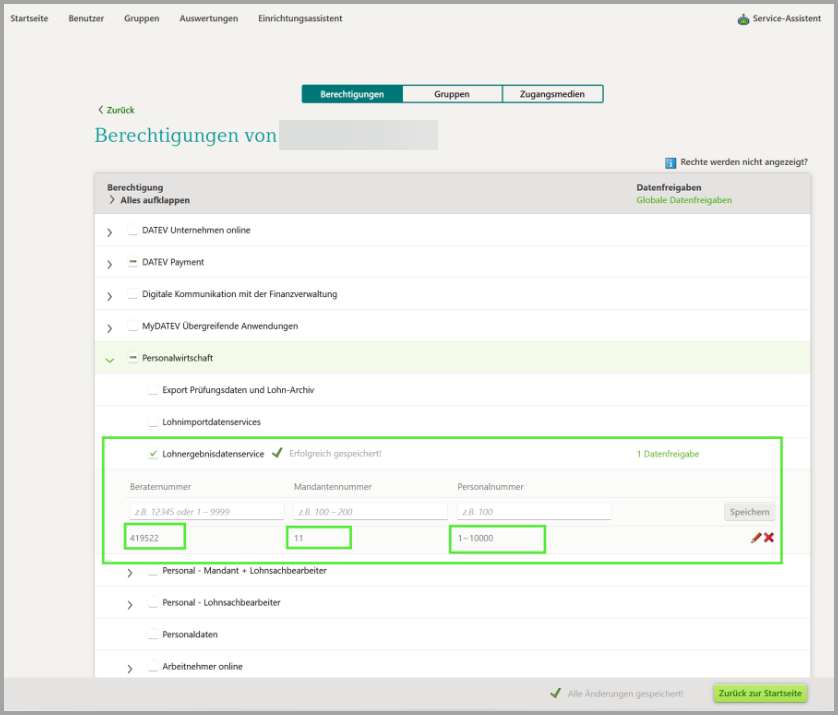The height and width of the screenshot is (715, 838).
Task: Collapse the Personalwirtschaft section
Action: click(x=110, y=358)
